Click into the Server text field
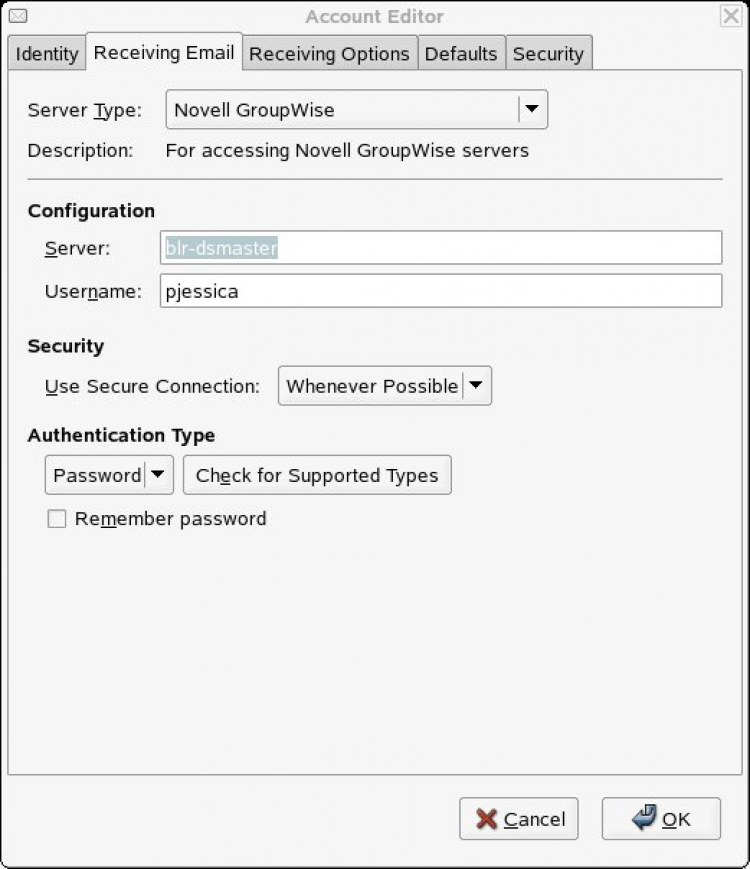Screen dimensions: 750x869 click(x=440, y=248)
